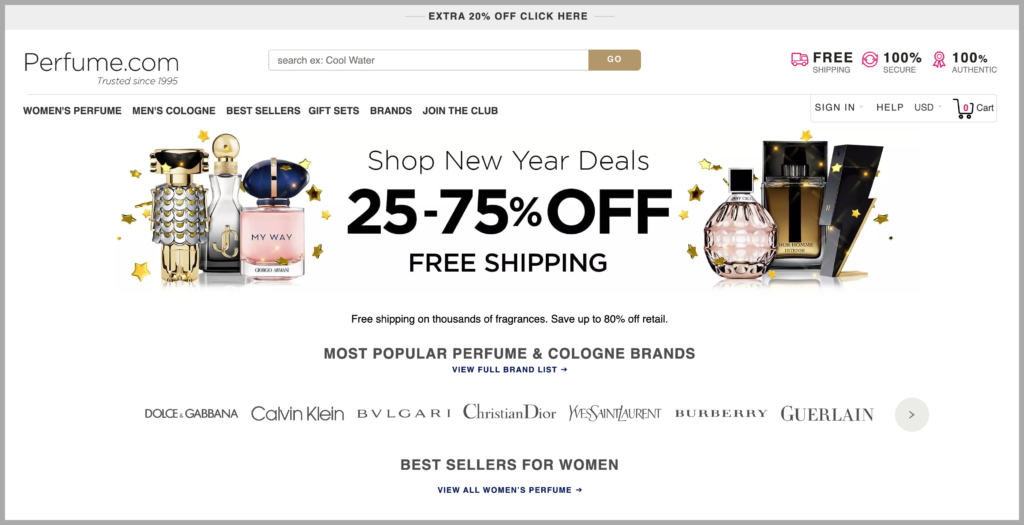Open the Women's Perfume menu
Screen dimensions: 1024x525
coord(72,111)
